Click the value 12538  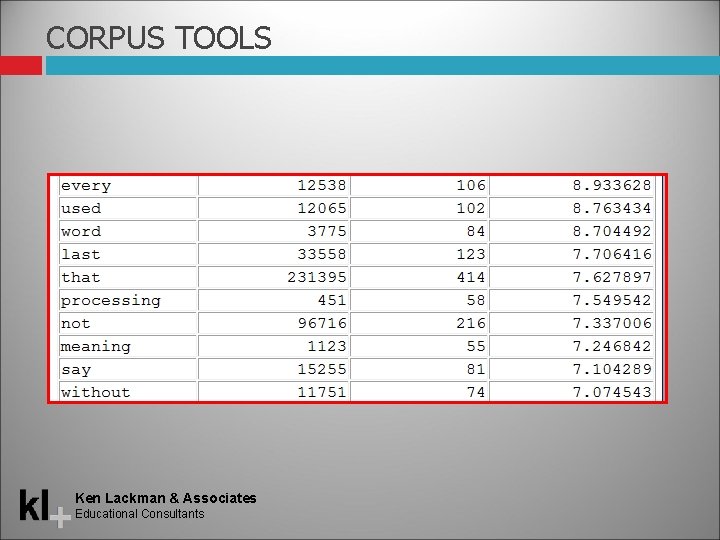click(322, 185)
